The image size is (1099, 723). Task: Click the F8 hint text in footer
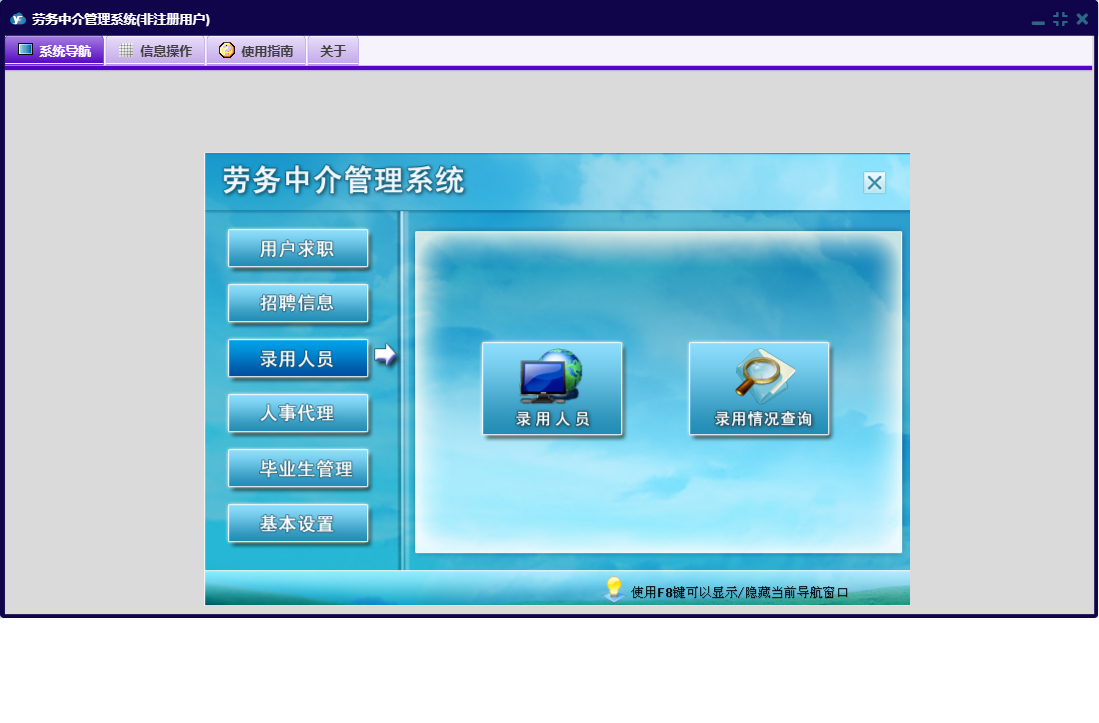(739, 593)
